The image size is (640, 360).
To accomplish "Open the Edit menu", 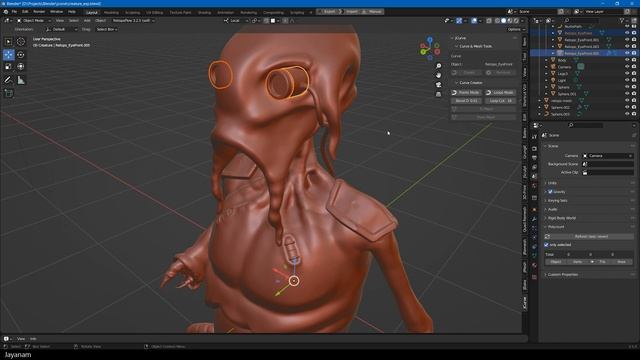I will point(25,12).
